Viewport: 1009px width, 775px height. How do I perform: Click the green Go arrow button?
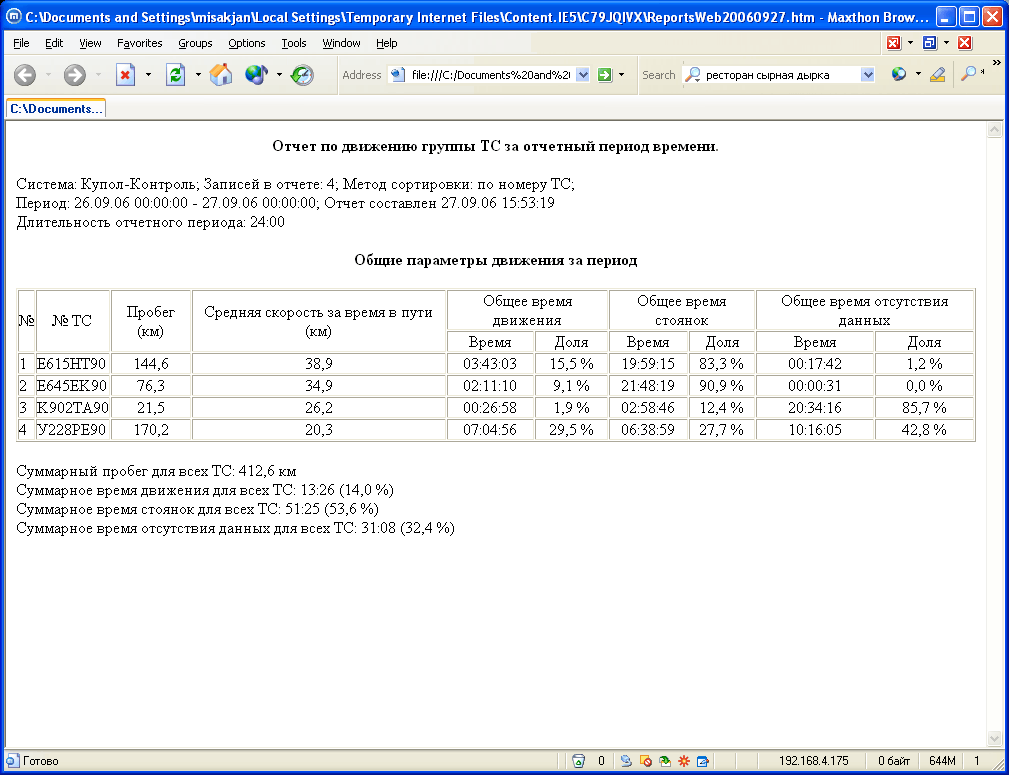(604, 75)
